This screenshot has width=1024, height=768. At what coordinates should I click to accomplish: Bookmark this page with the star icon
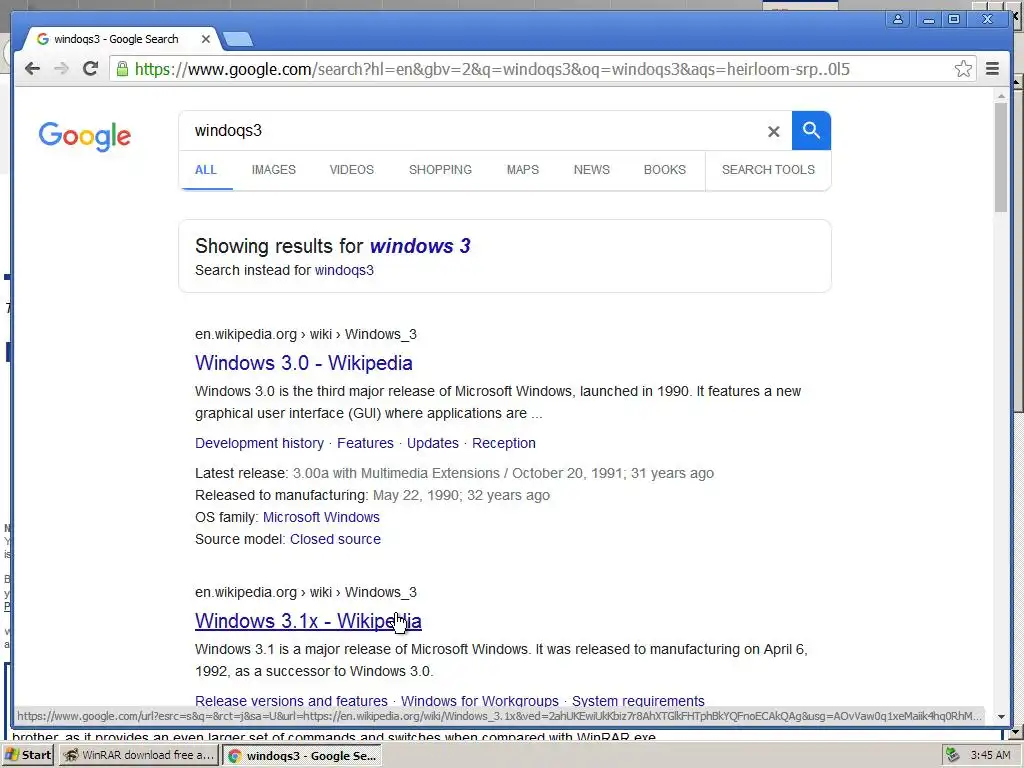[963, 69]
